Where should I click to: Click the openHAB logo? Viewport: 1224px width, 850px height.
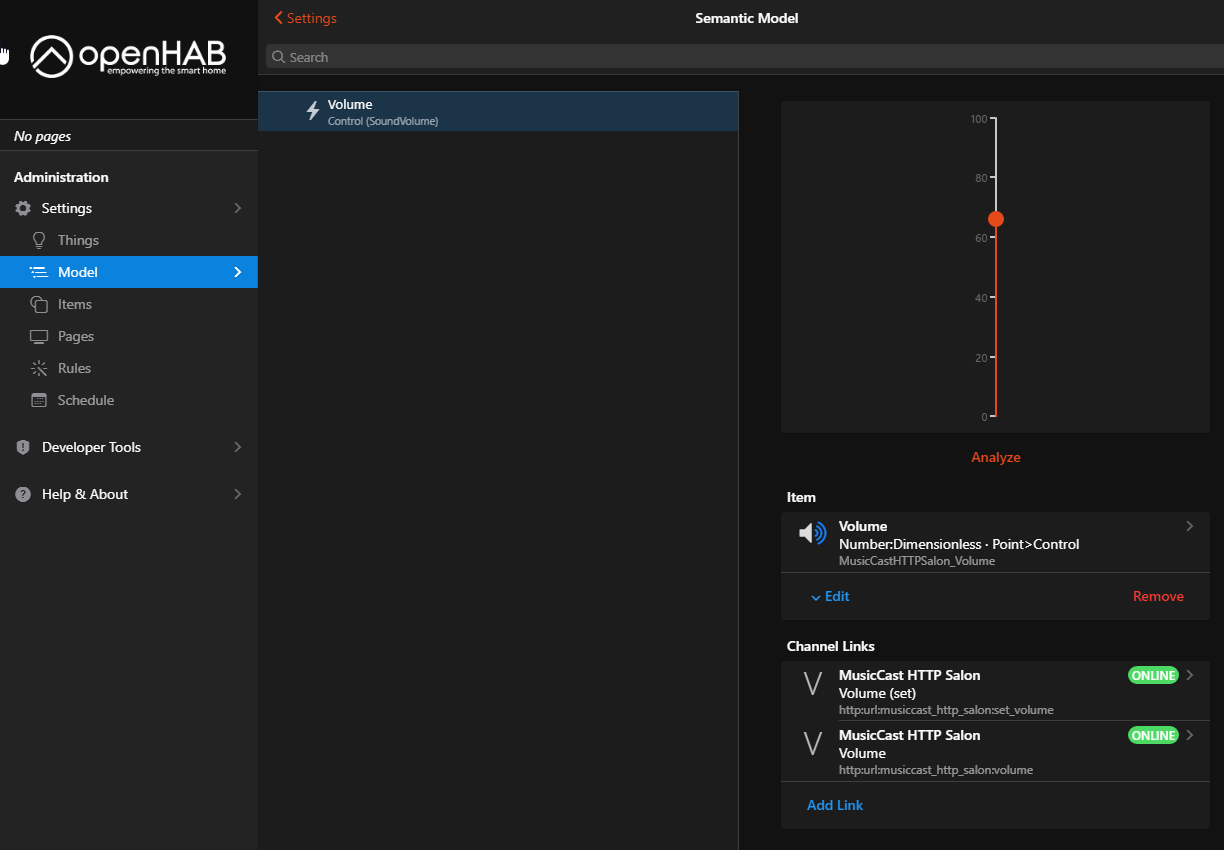tap(128, 56)
